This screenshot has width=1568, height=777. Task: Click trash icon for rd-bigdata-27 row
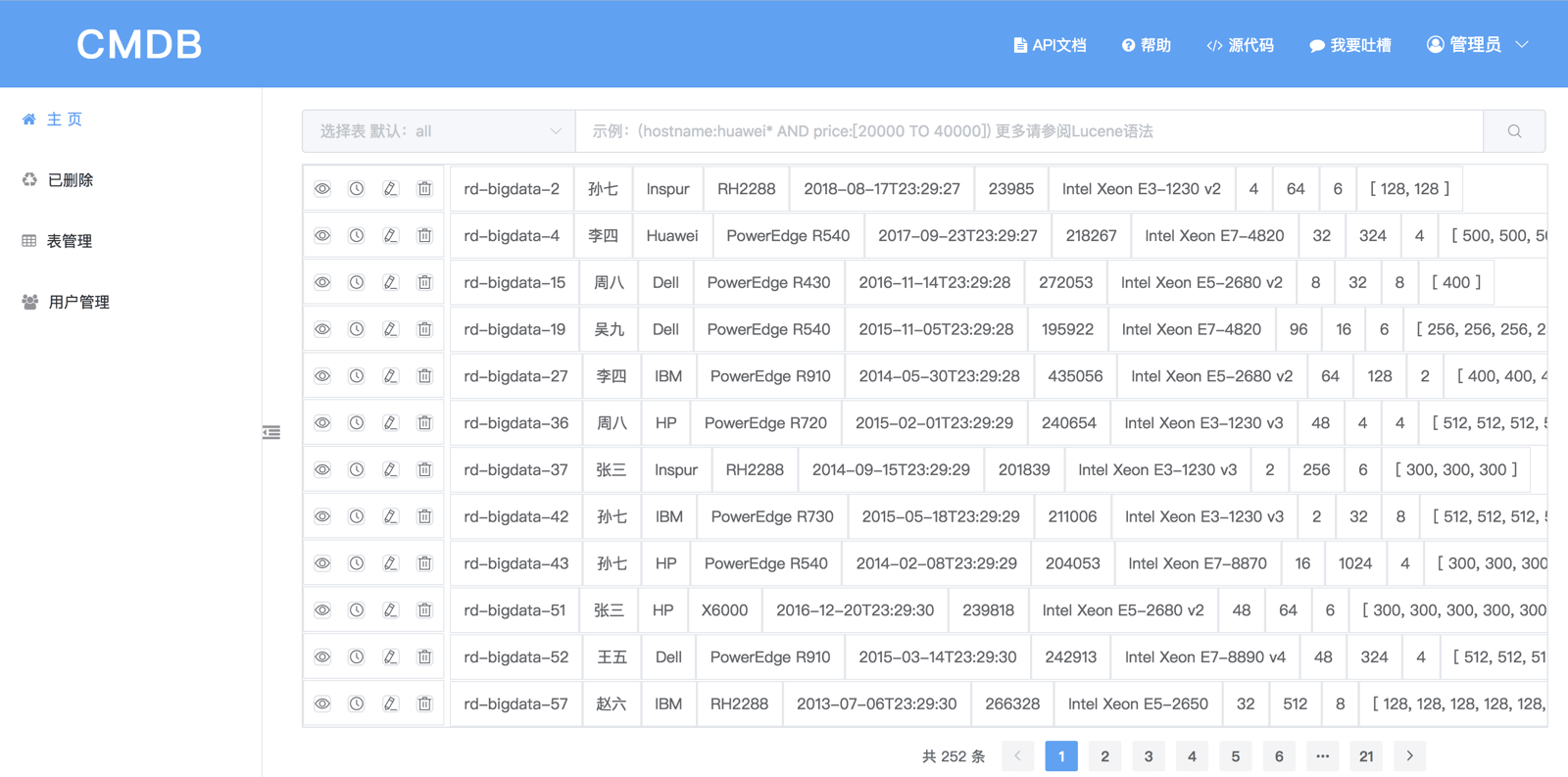424,376
